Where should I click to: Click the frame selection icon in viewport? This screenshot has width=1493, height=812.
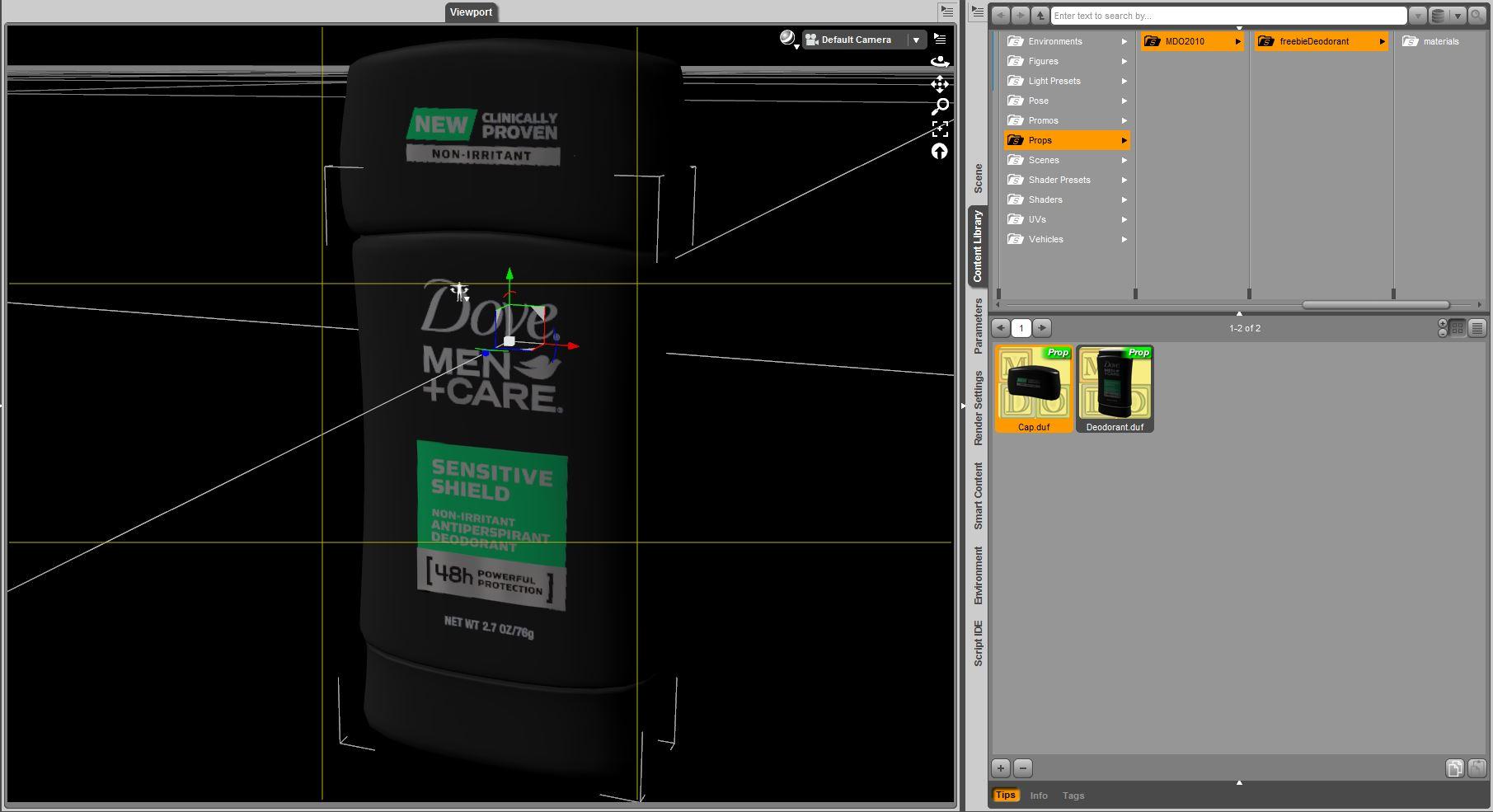tap(940, 129)
